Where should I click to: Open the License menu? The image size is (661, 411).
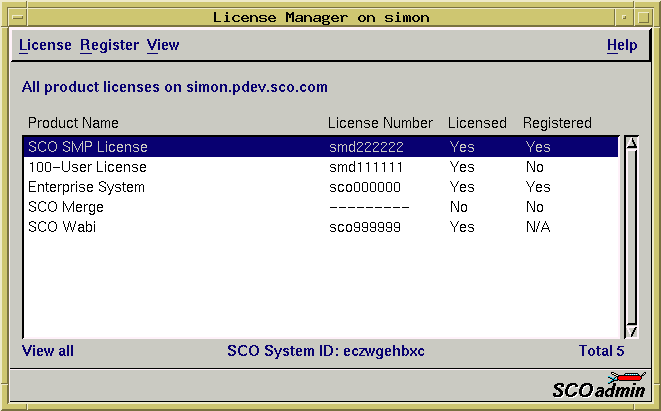(x=45, y=45)
